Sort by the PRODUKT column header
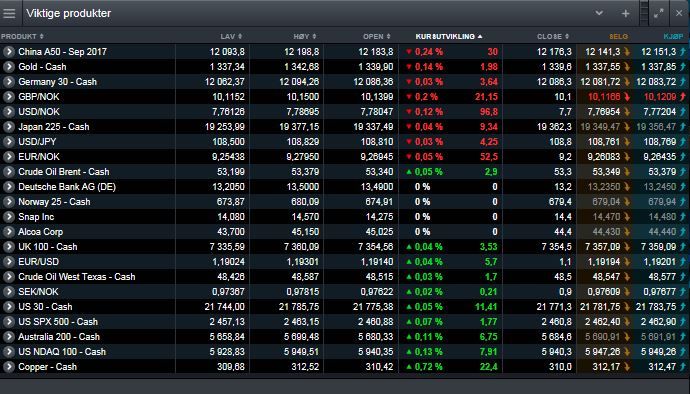 click(x=22, y=37)
